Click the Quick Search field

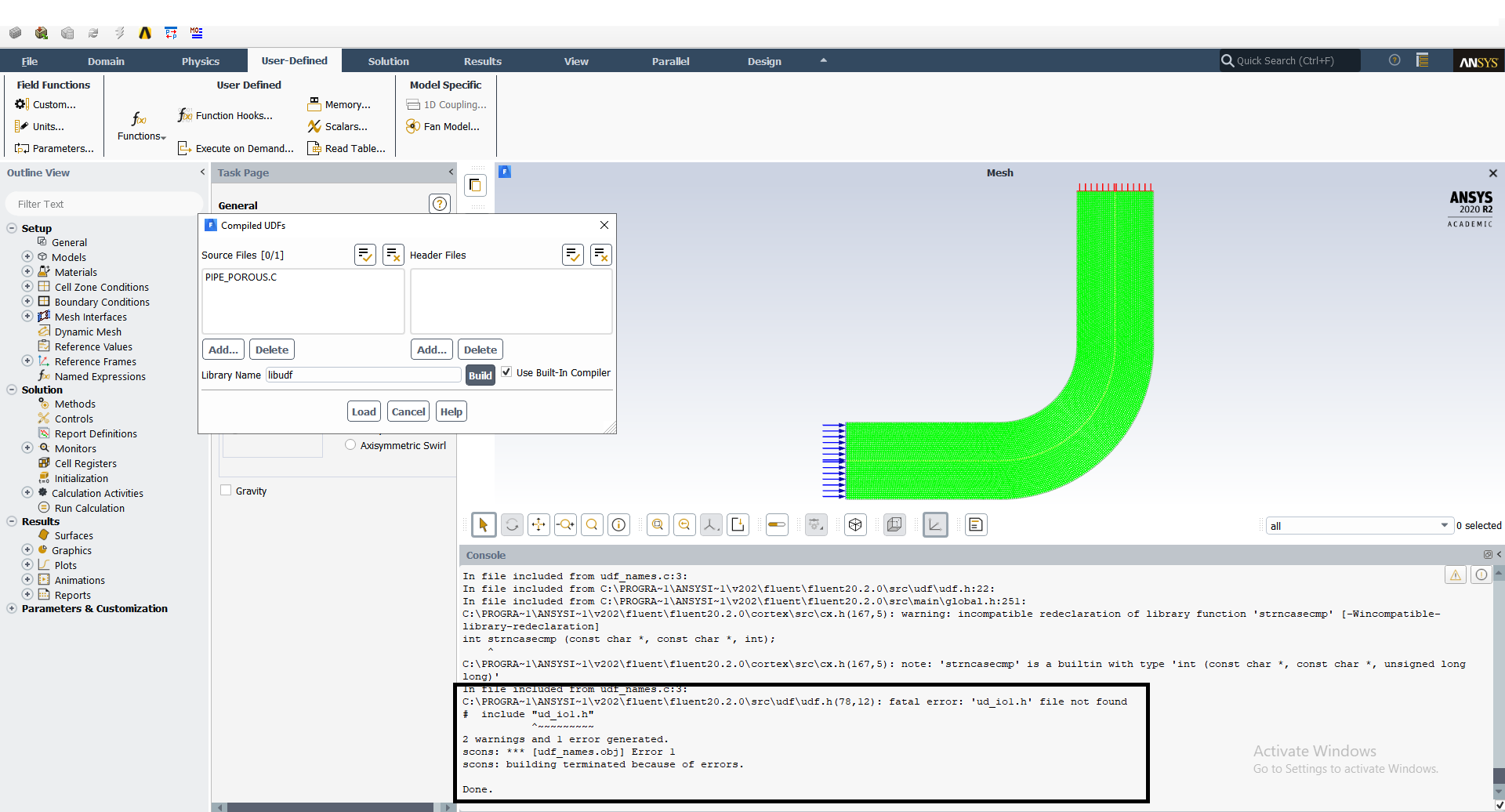click(1289, 60)
